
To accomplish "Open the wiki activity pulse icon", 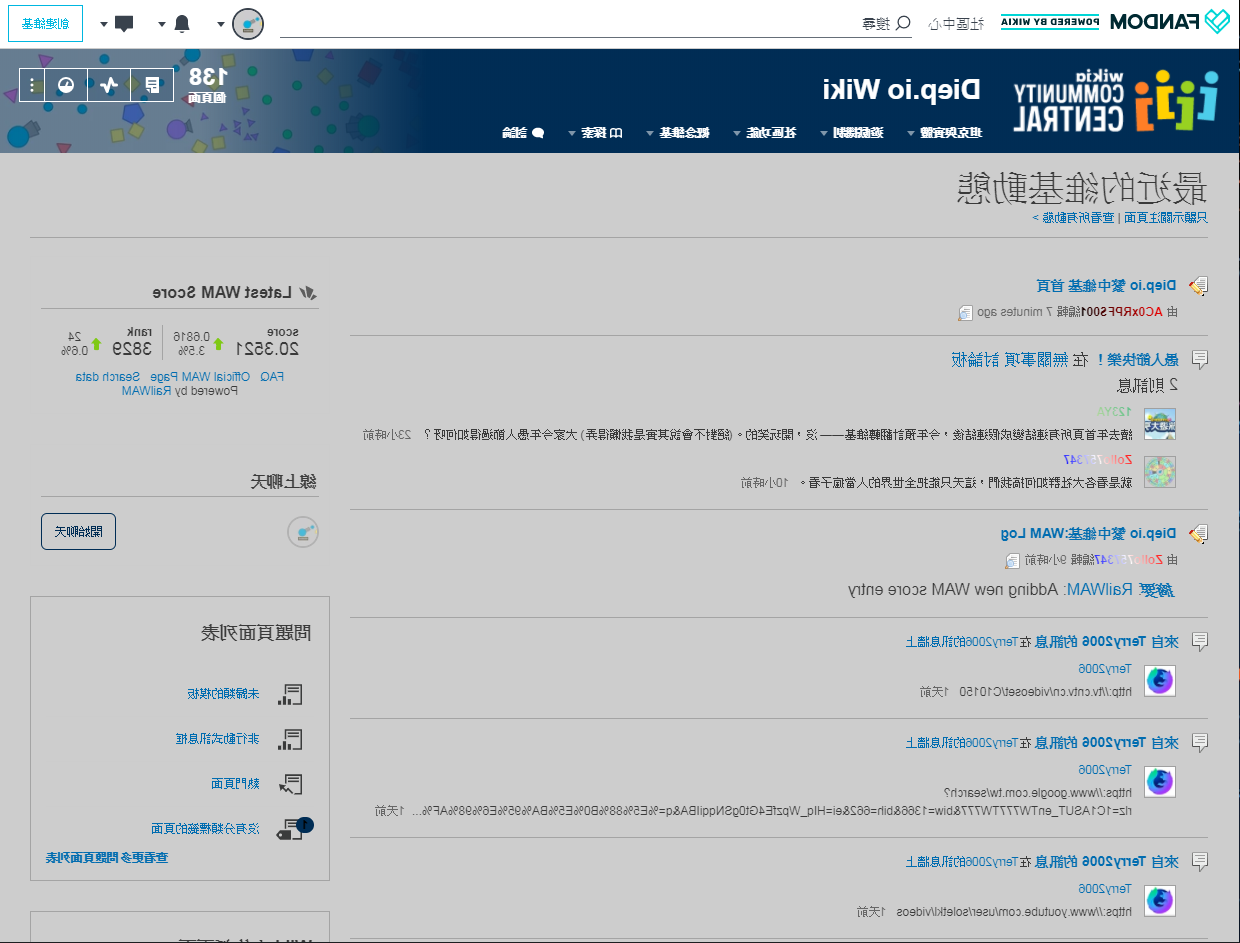I will coord(109,85).
